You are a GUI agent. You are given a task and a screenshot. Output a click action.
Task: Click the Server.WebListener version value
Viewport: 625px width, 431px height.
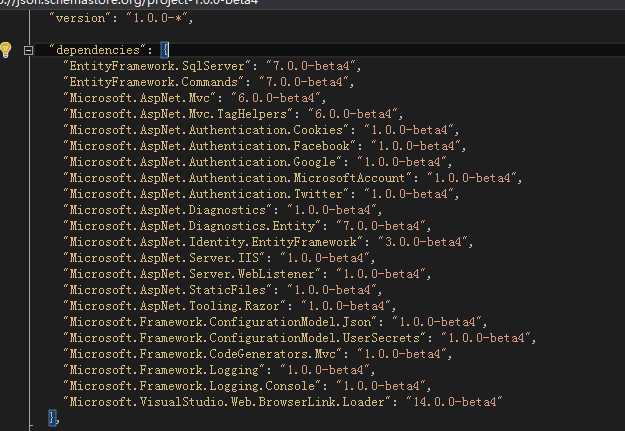[381, 274]
